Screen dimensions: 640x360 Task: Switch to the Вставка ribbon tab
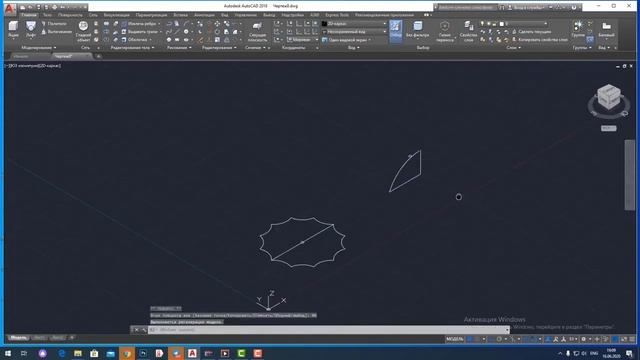(180, 15)
